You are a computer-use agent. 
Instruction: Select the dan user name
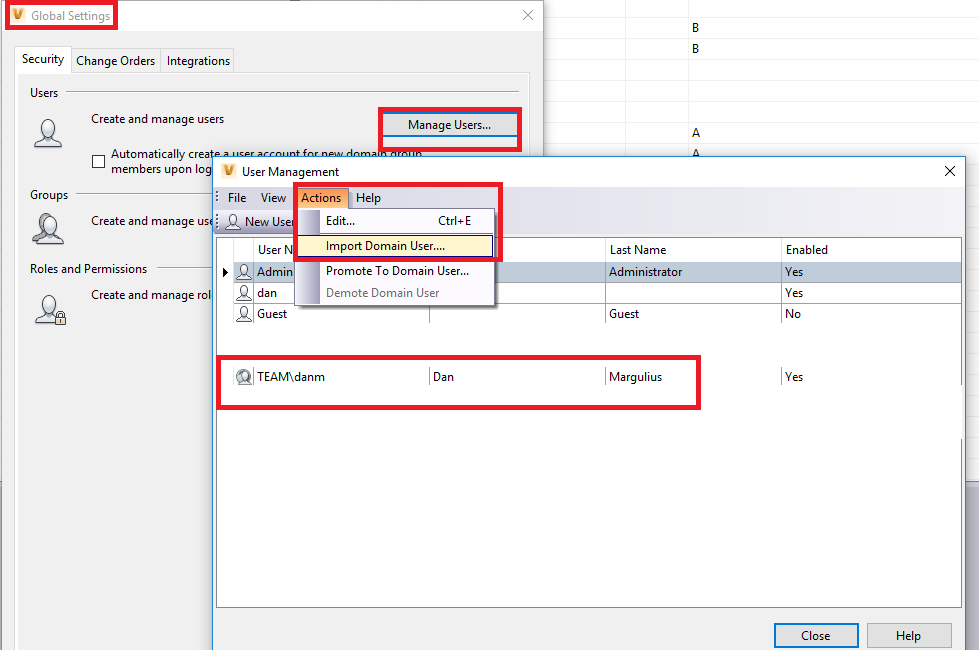tap(267, 293)
